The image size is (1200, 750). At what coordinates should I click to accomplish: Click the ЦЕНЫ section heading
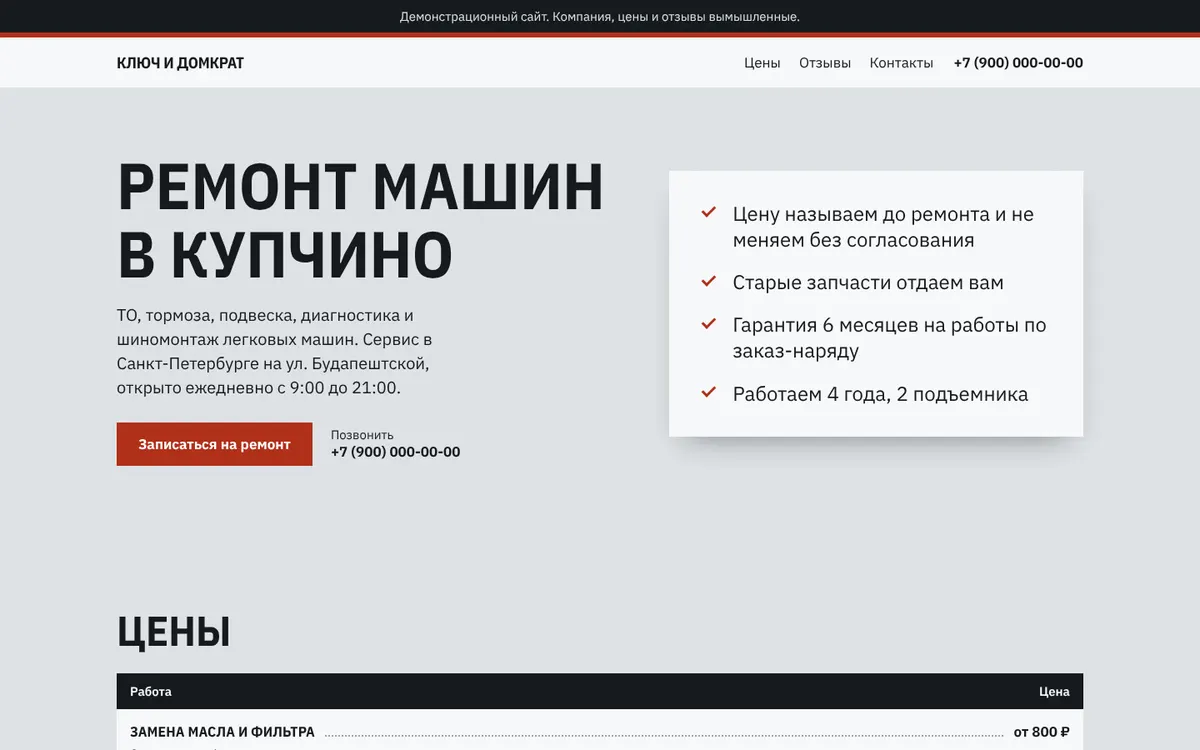pos(174,632)
